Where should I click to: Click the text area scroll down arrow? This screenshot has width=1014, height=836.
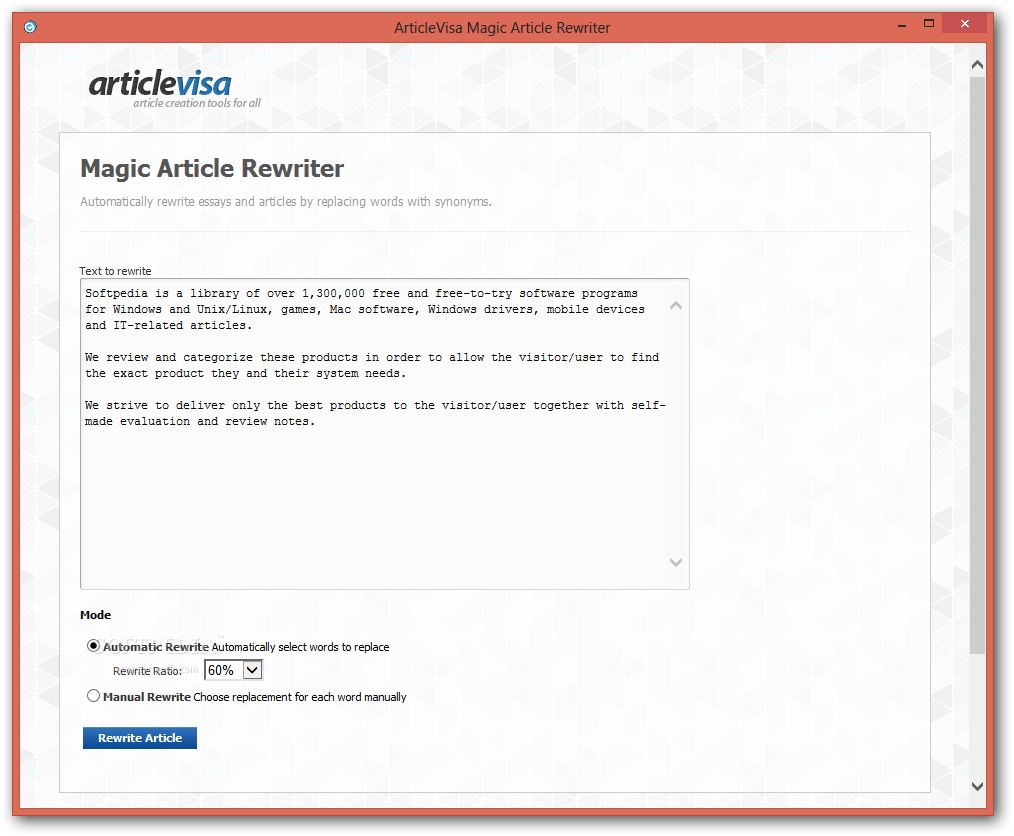pos(676,562)
